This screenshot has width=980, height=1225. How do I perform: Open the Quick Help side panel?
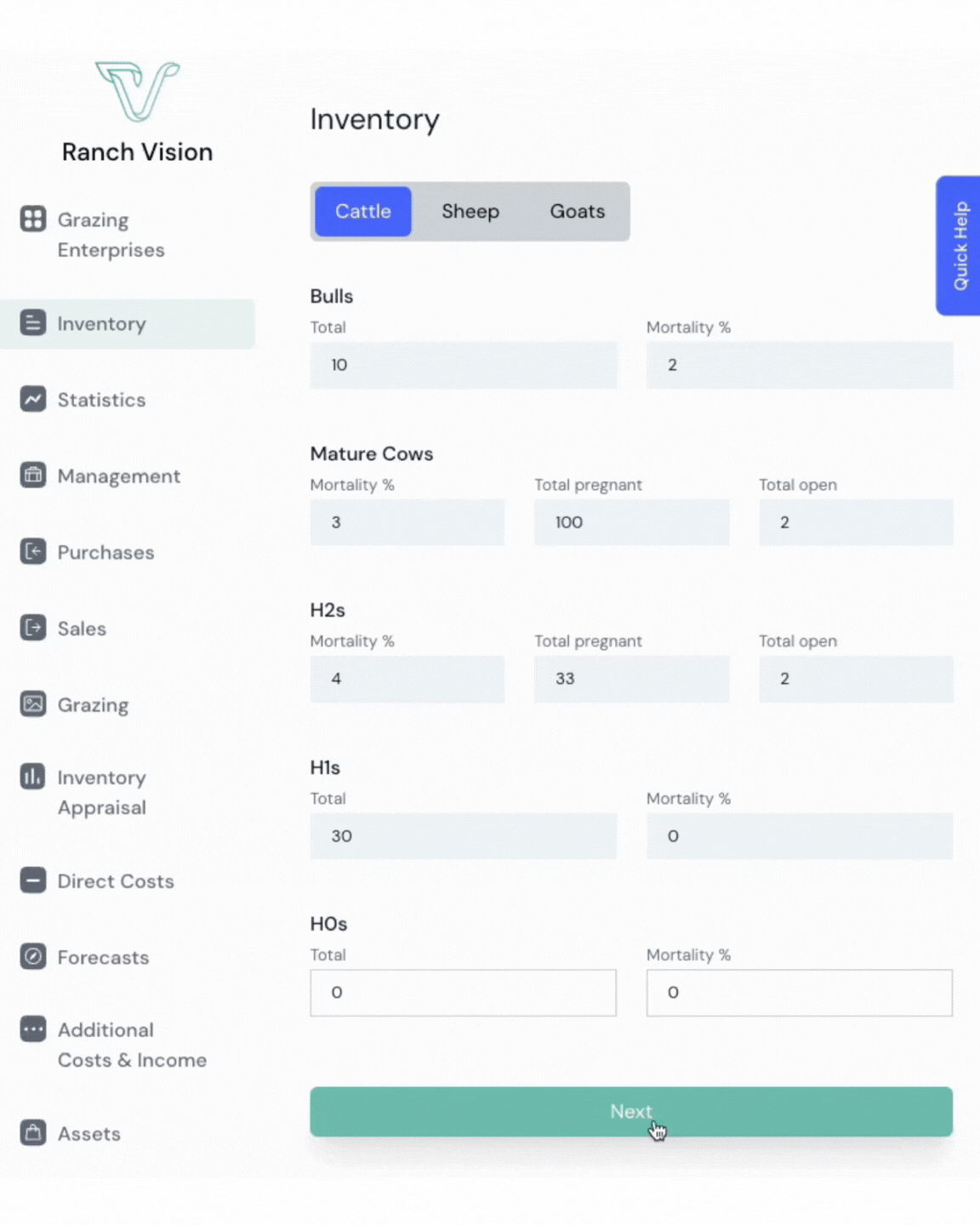pyautogui.click(x=960, y=246)
